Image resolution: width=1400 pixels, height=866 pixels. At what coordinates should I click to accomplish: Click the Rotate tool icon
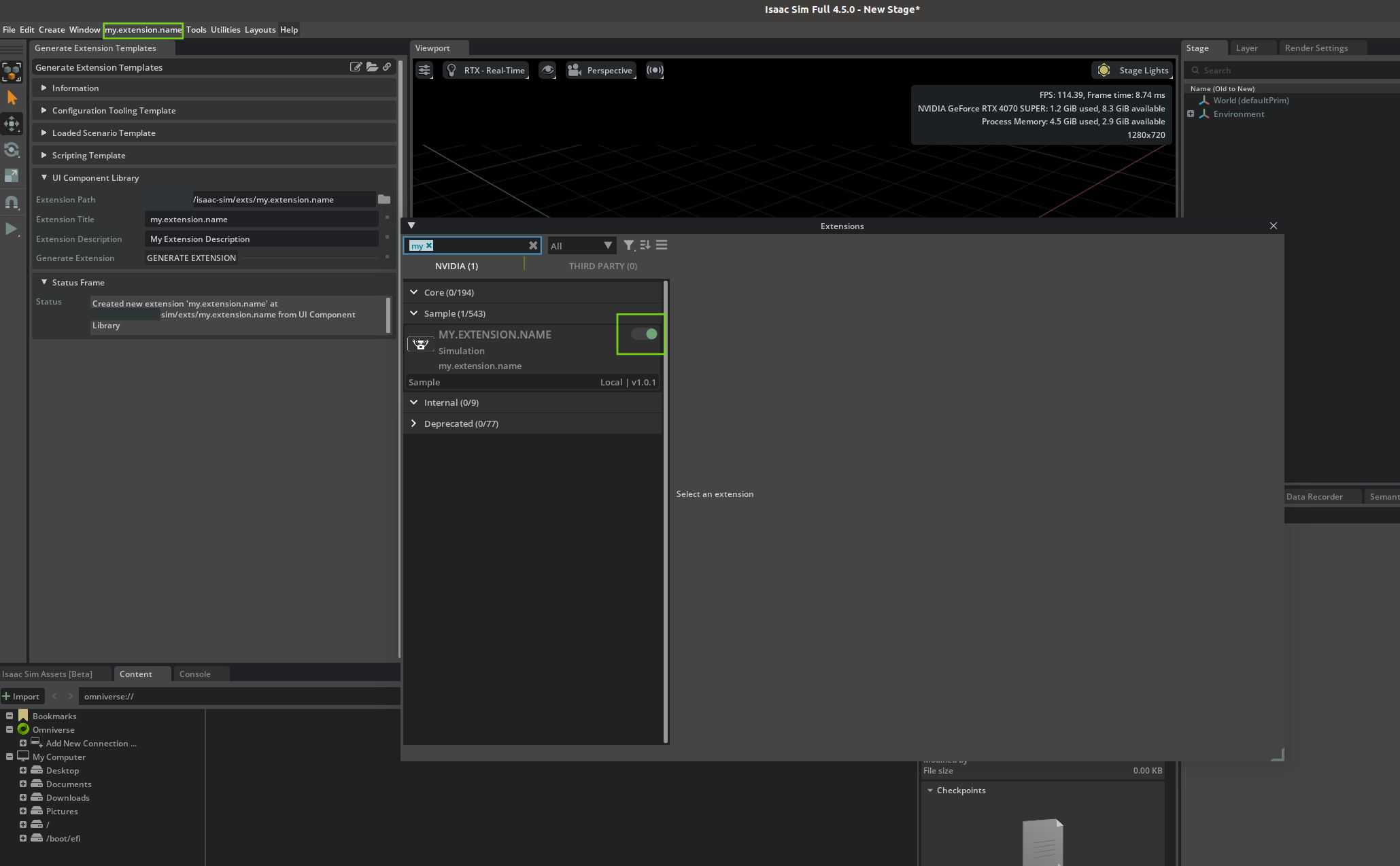(x=12, y=150)
